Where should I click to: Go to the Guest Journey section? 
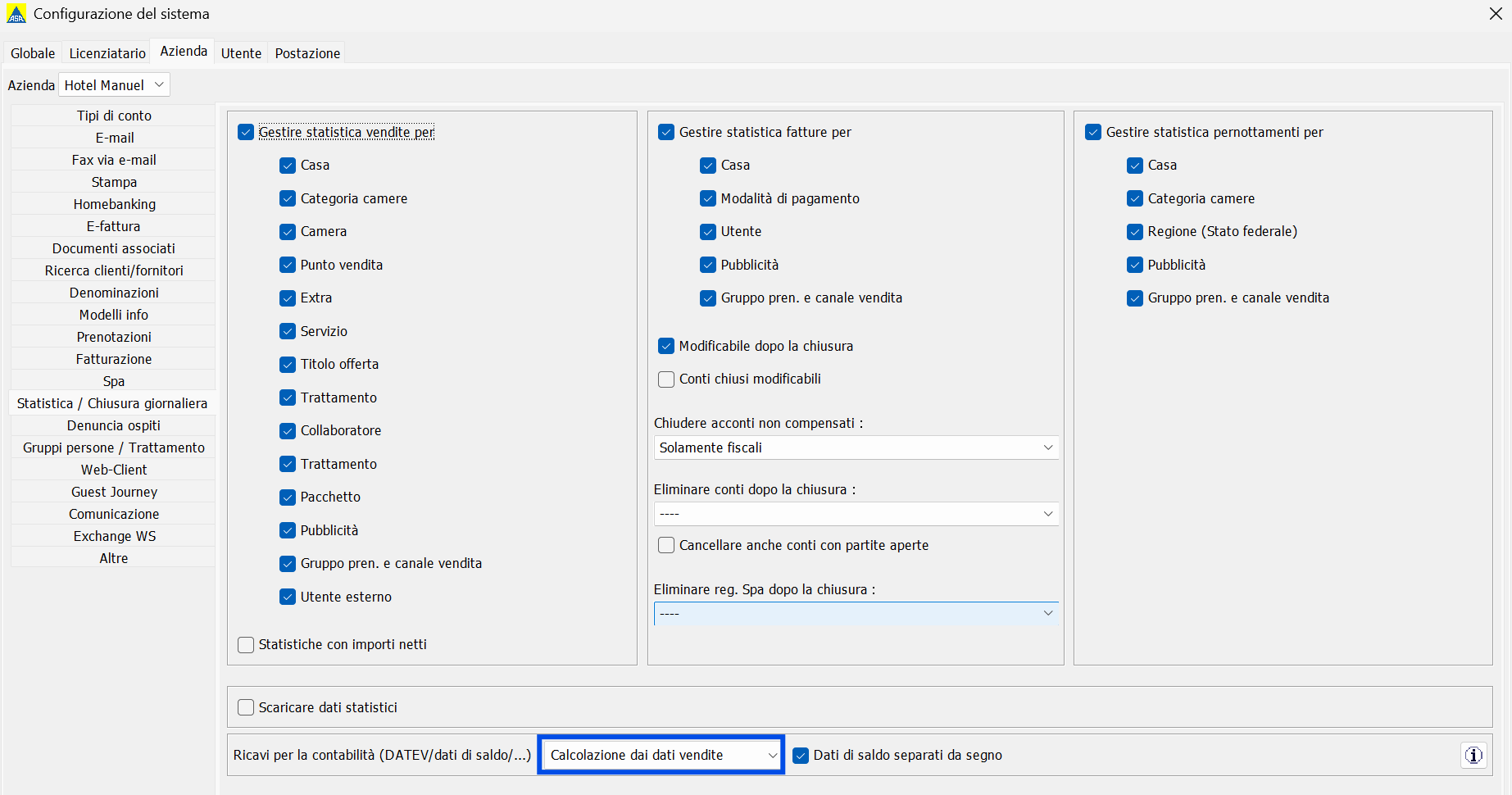click(x=114, y=492)
